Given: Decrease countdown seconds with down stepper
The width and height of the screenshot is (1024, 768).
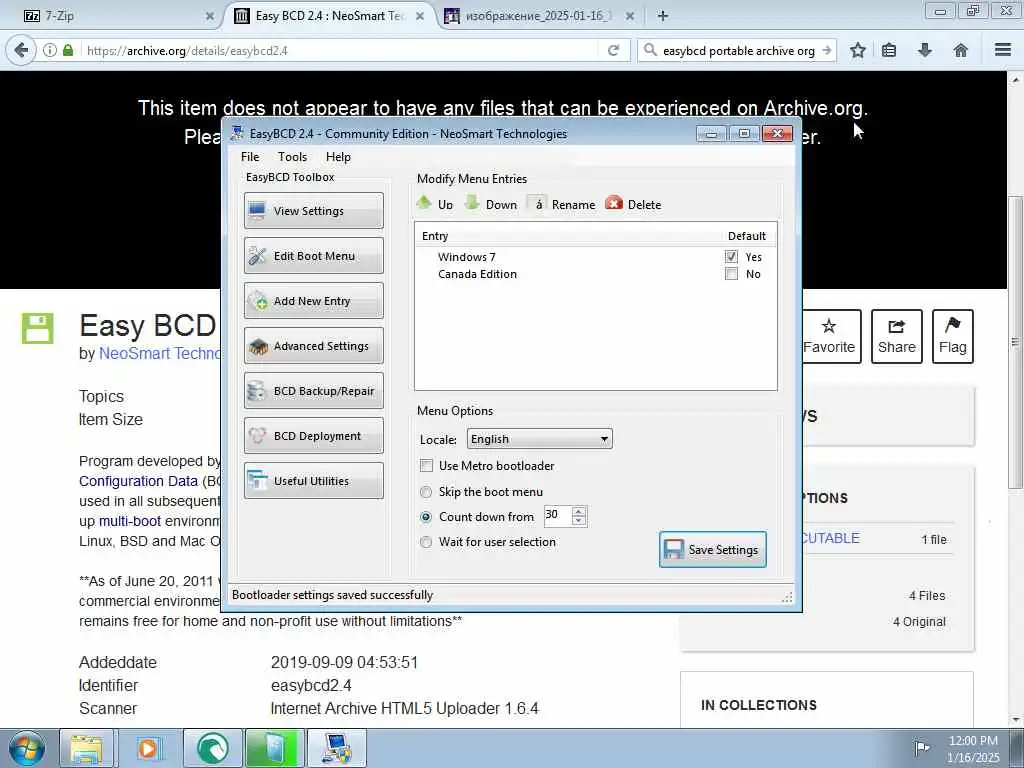Looking at the screenshot, I should (579, 521).
